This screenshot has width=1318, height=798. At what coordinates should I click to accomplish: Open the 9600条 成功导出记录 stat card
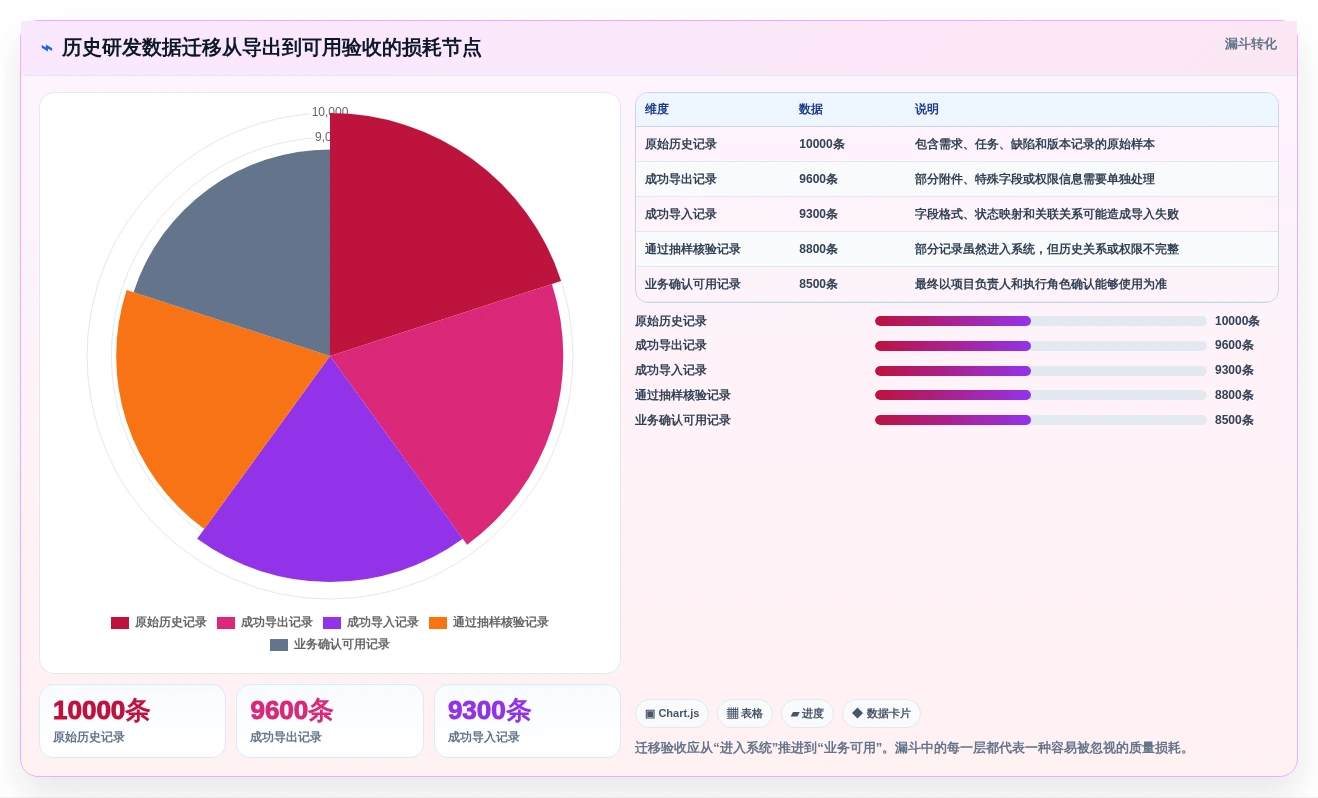click(x=330, y=721)
